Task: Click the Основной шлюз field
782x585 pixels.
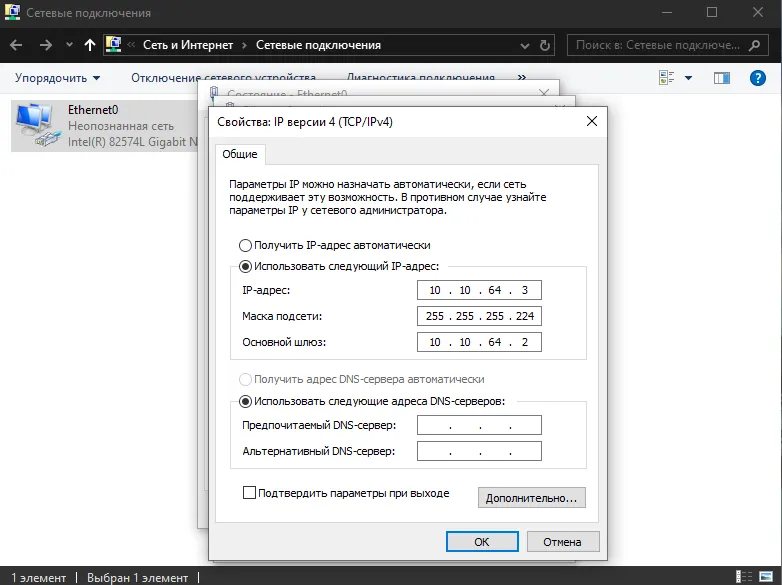Action: coord(479,342)
